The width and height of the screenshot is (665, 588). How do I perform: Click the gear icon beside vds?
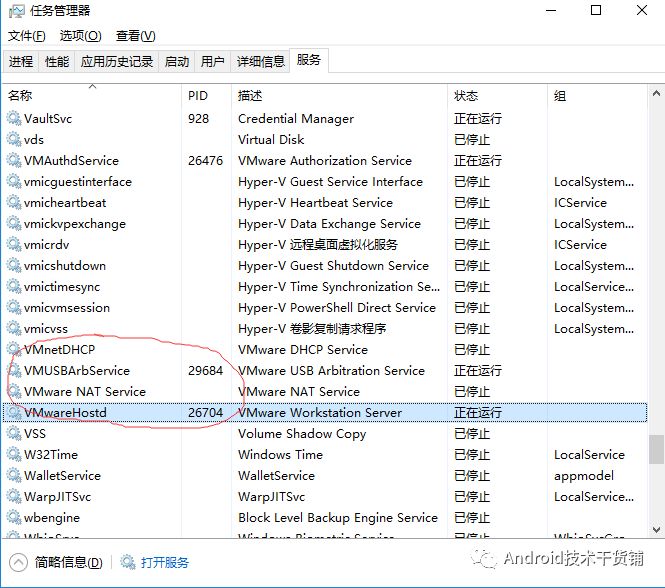[x=14, y=139]
